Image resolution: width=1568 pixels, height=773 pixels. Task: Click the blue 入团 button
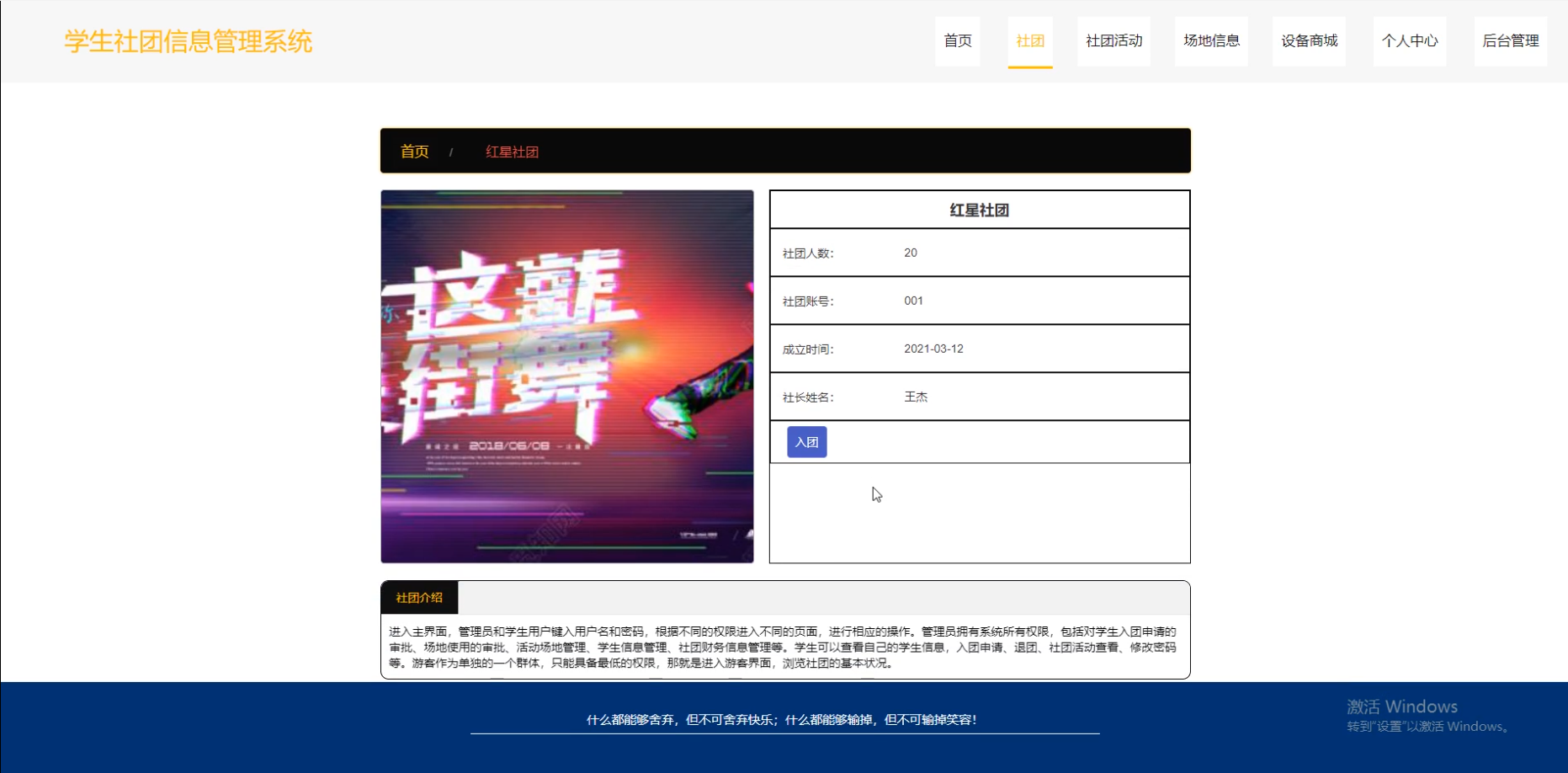806,442
